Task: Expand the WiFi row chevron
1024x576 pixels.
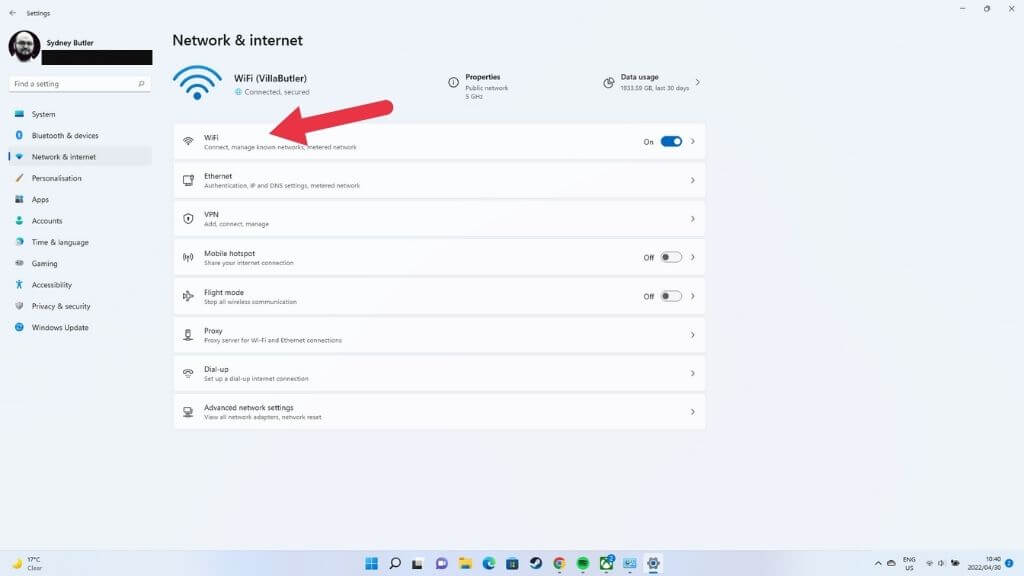Action: (693, 142)
